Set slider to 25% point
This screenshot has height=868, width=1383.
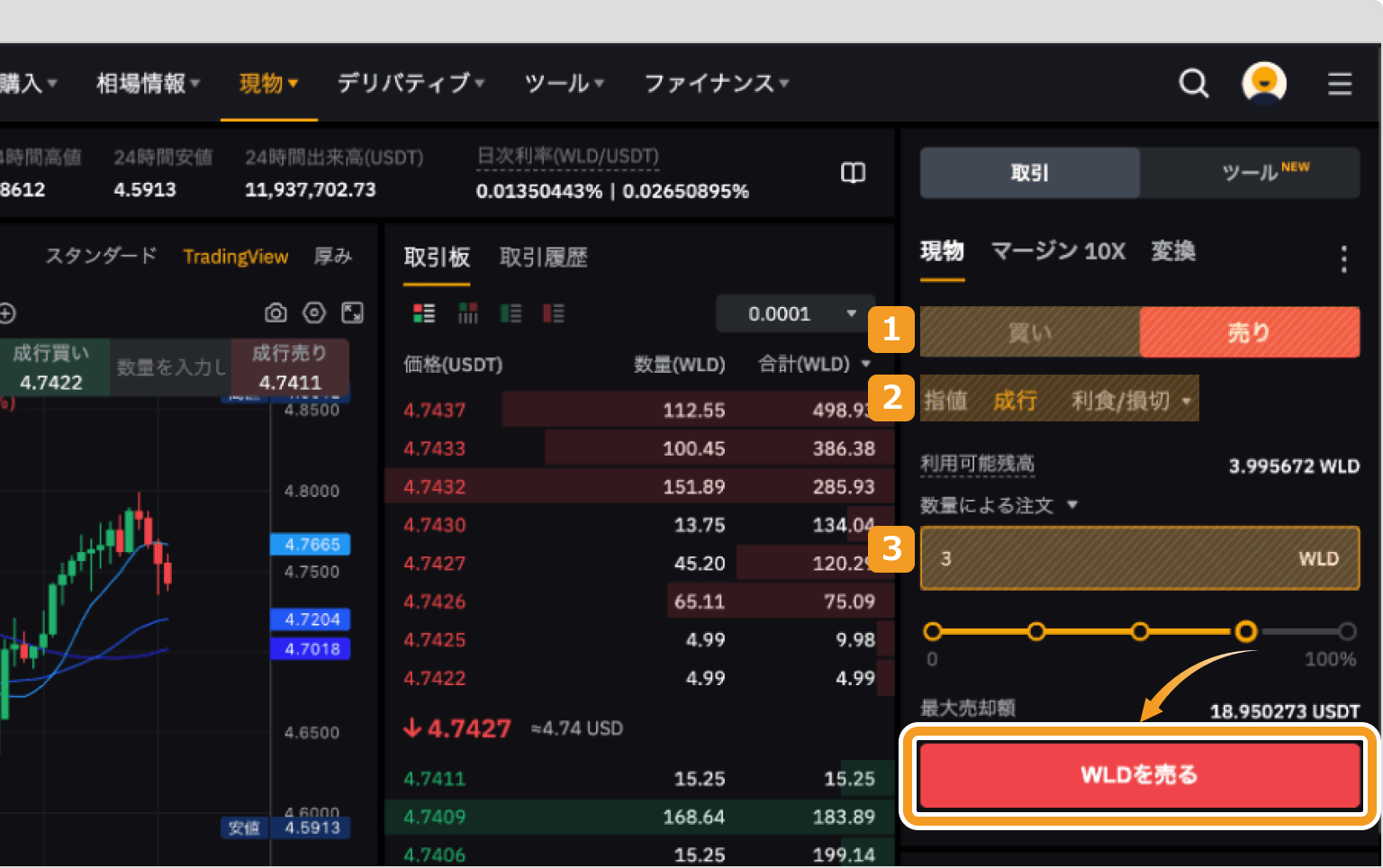(x=1036, y=631)
